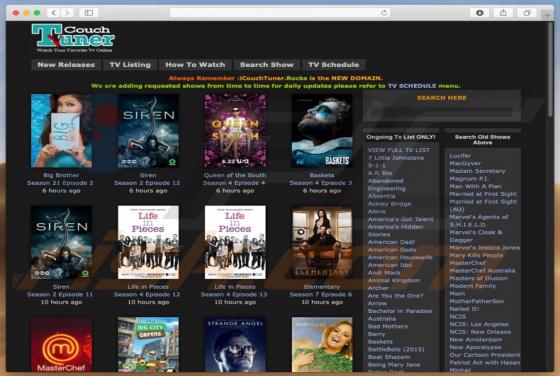The width and height of the screenshot is (560, 376).
Task: Open the Strange Angel poster
Action: [x=235, y=344]
